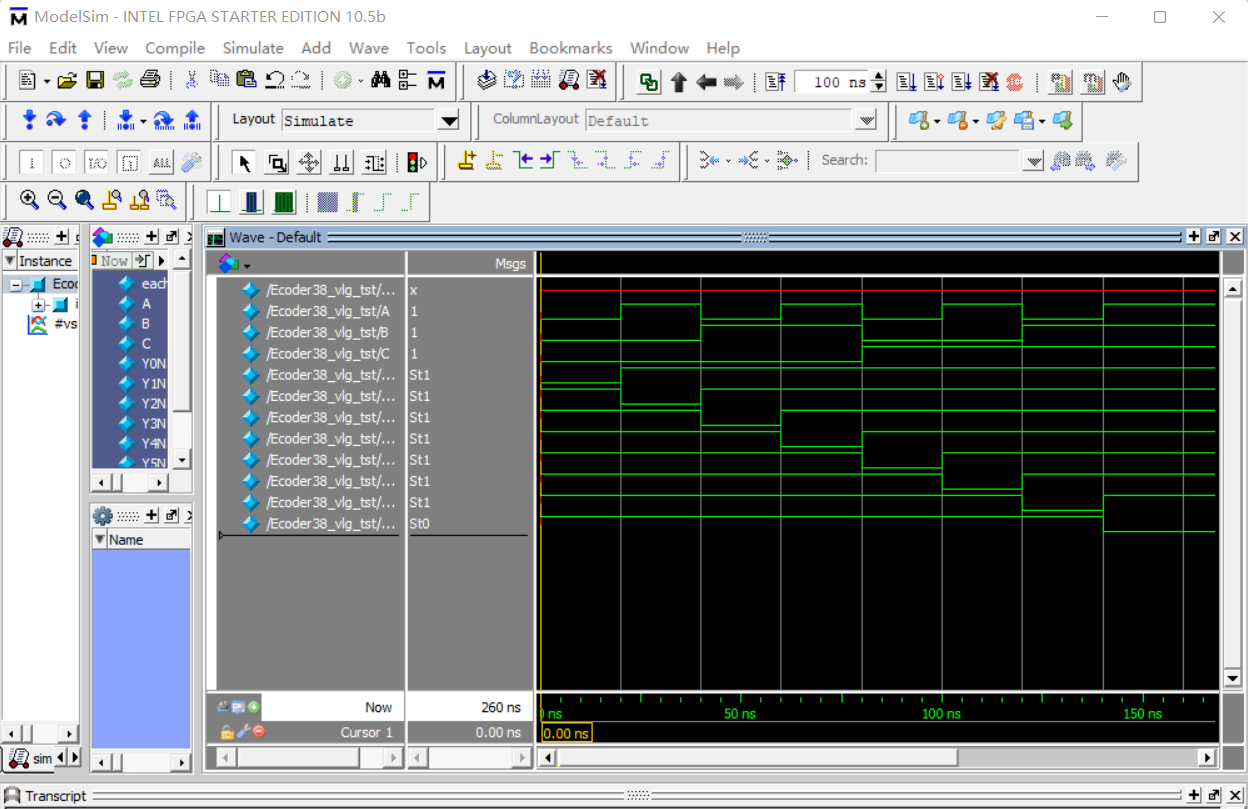Switch to the sim tab

[x=32, y=758]
